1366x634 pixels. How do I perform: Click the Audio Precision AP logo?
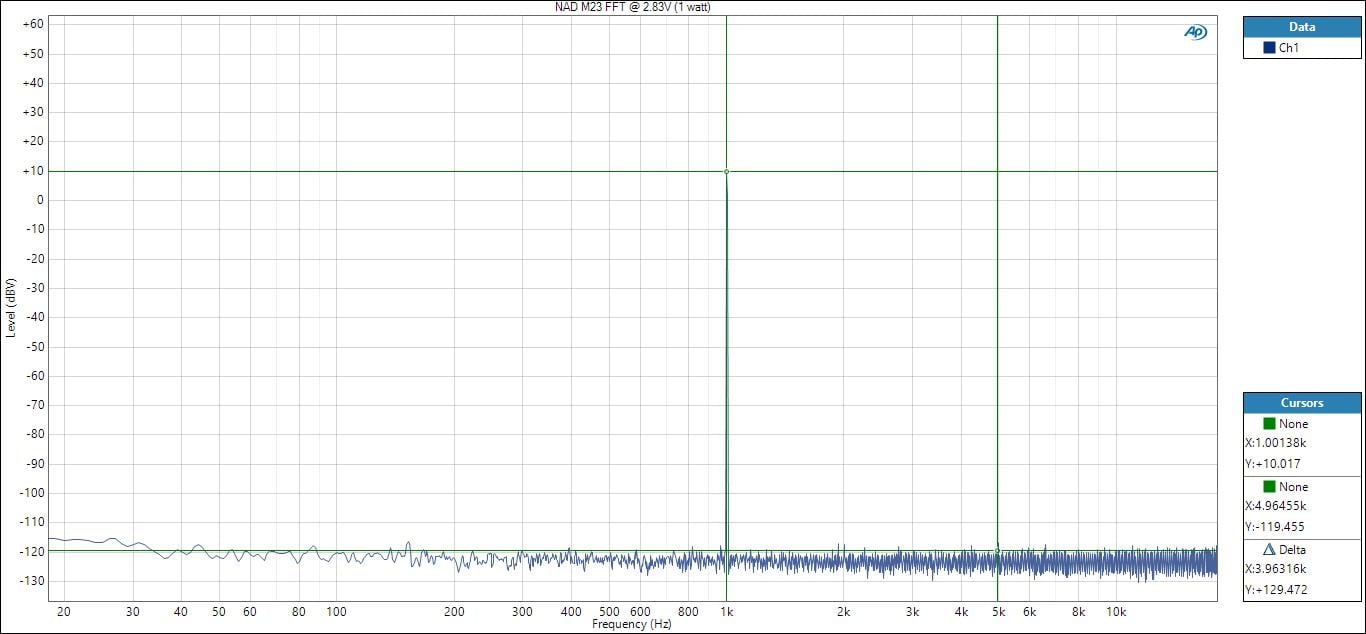click(x=1195, y=32)
